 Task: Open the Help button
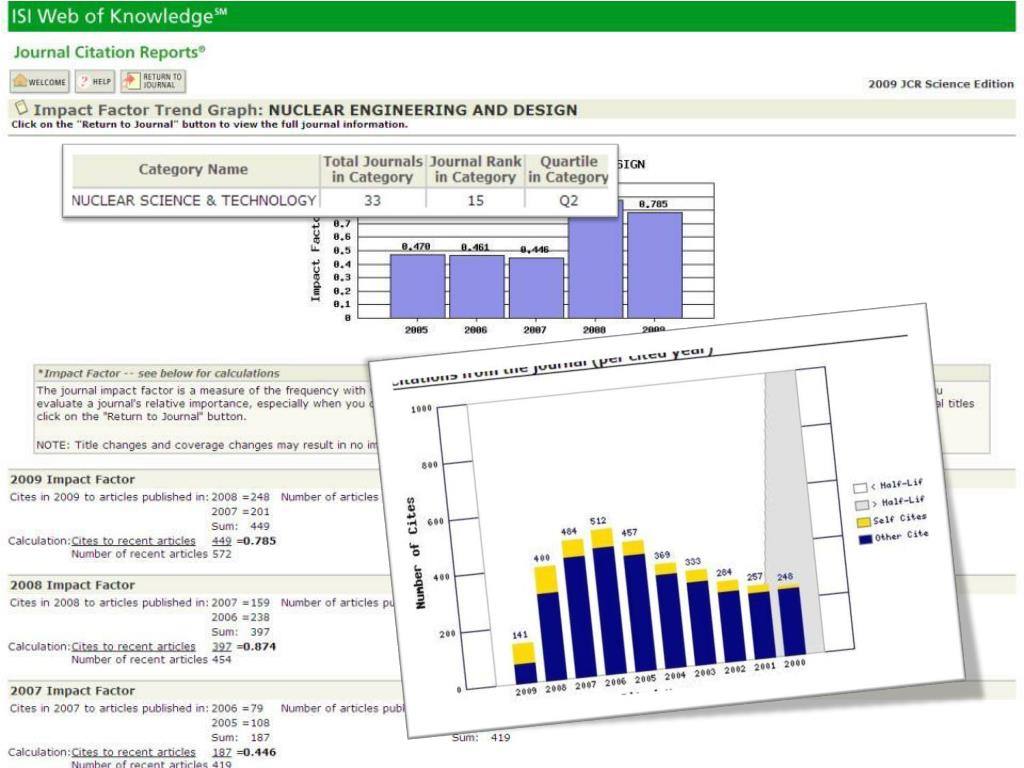95,82
